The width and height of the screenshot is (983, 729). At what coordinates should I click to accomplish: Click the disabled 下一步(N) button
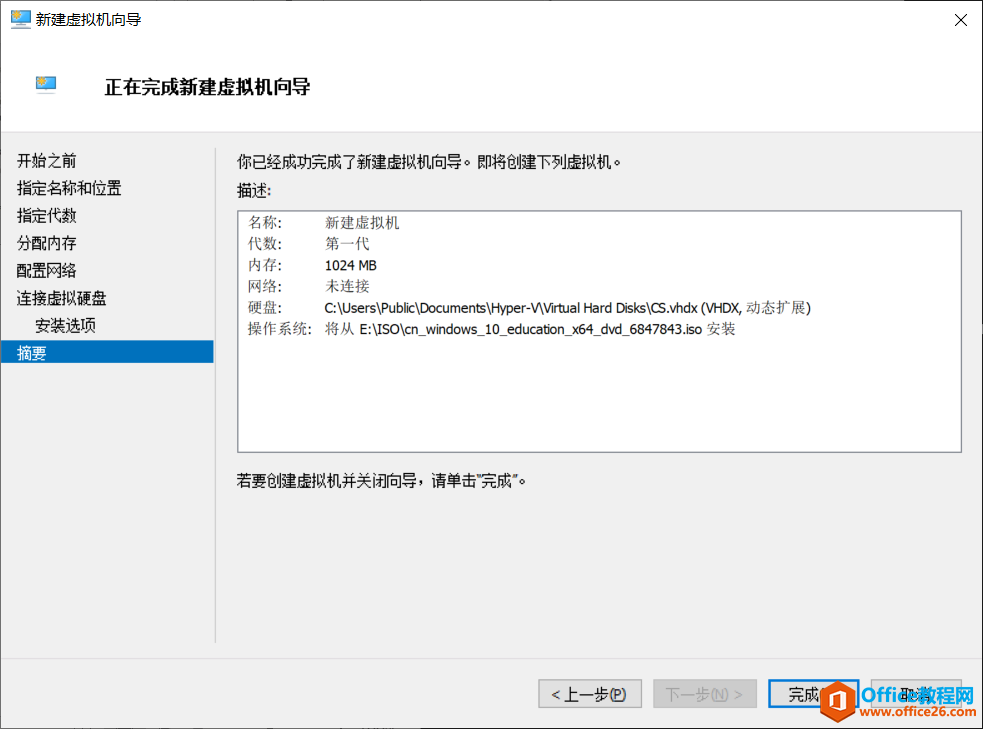click(x=705, y=694)
